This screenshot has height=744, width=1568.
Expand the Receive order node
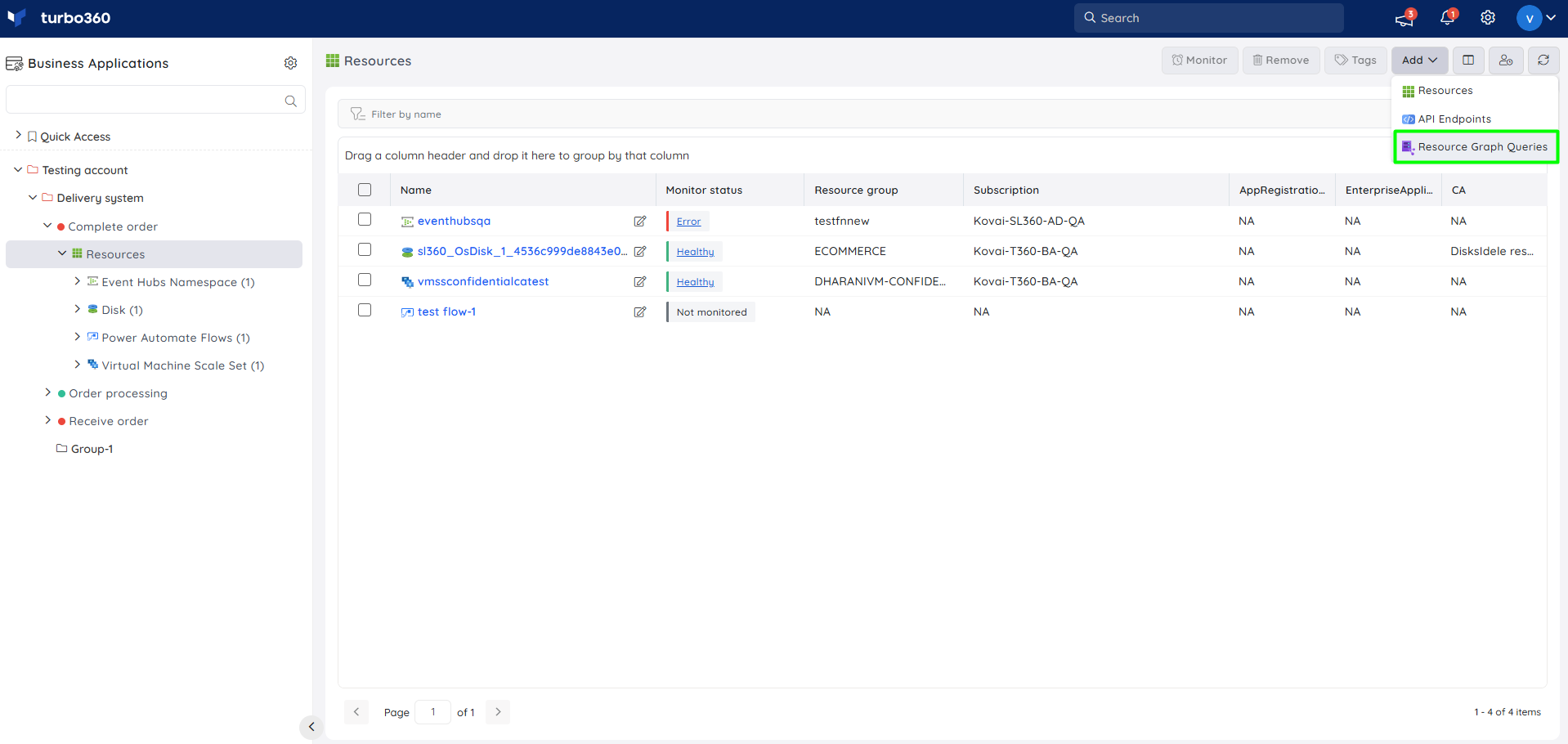(47, 420)
